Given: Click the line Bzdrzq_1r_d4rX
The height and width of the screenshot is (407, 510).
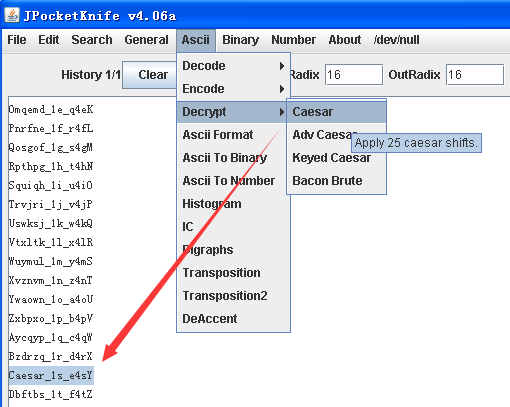Looking at the screenshot, I should click(51, 357).
